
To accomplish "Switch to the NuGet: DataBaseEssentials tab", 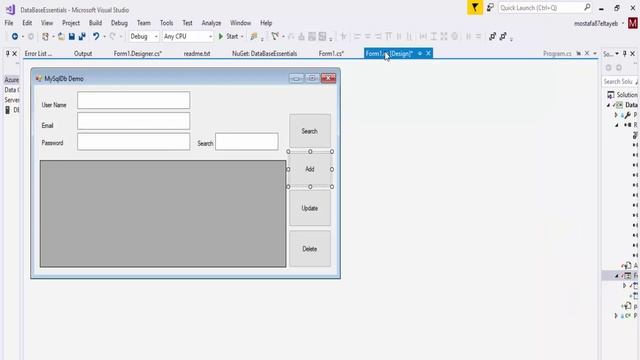I will 264,53.
